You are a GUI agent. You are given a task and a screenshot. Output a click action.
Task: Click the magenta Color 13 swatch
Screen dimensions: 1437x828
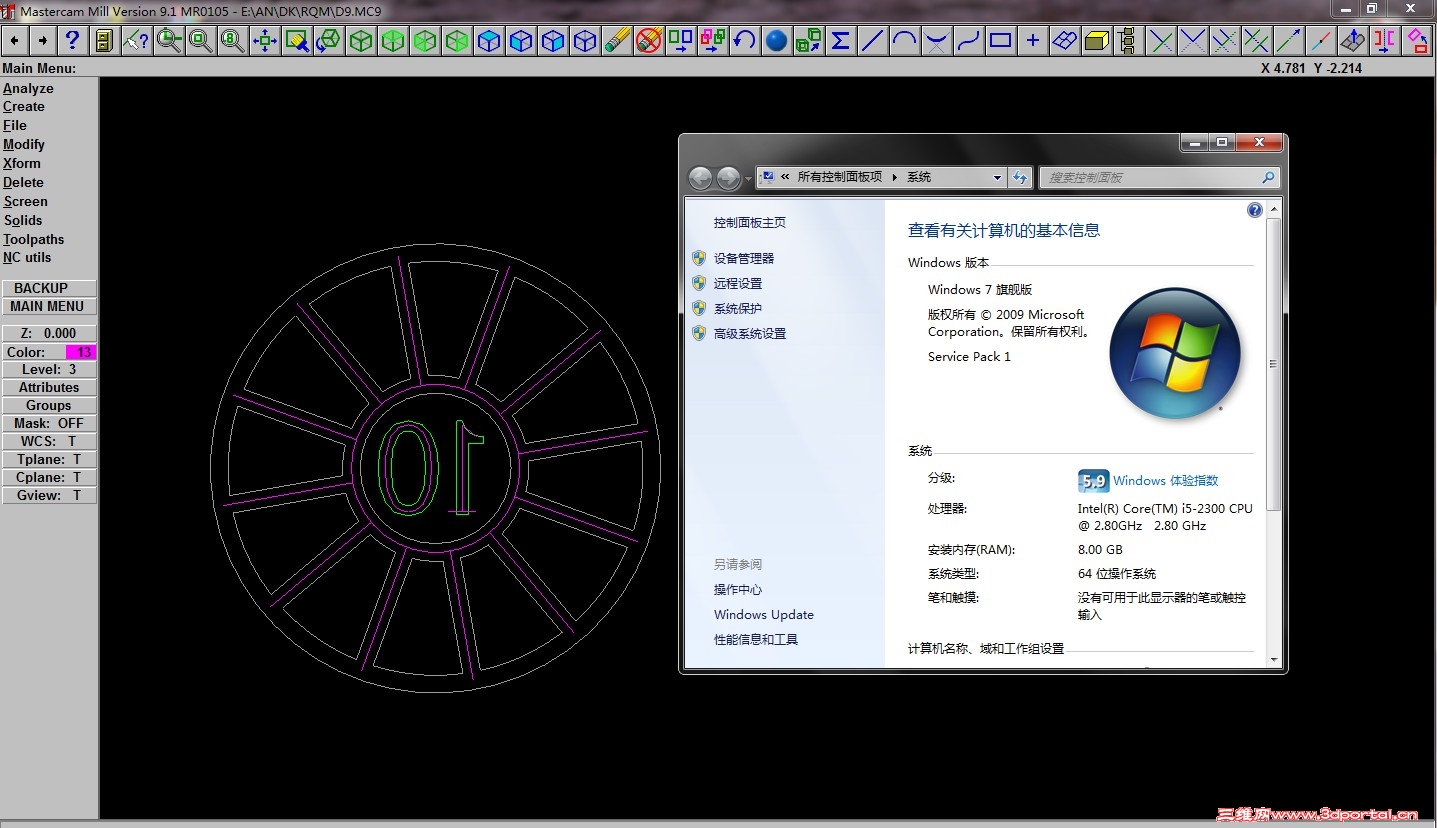(x=81, y=352)
